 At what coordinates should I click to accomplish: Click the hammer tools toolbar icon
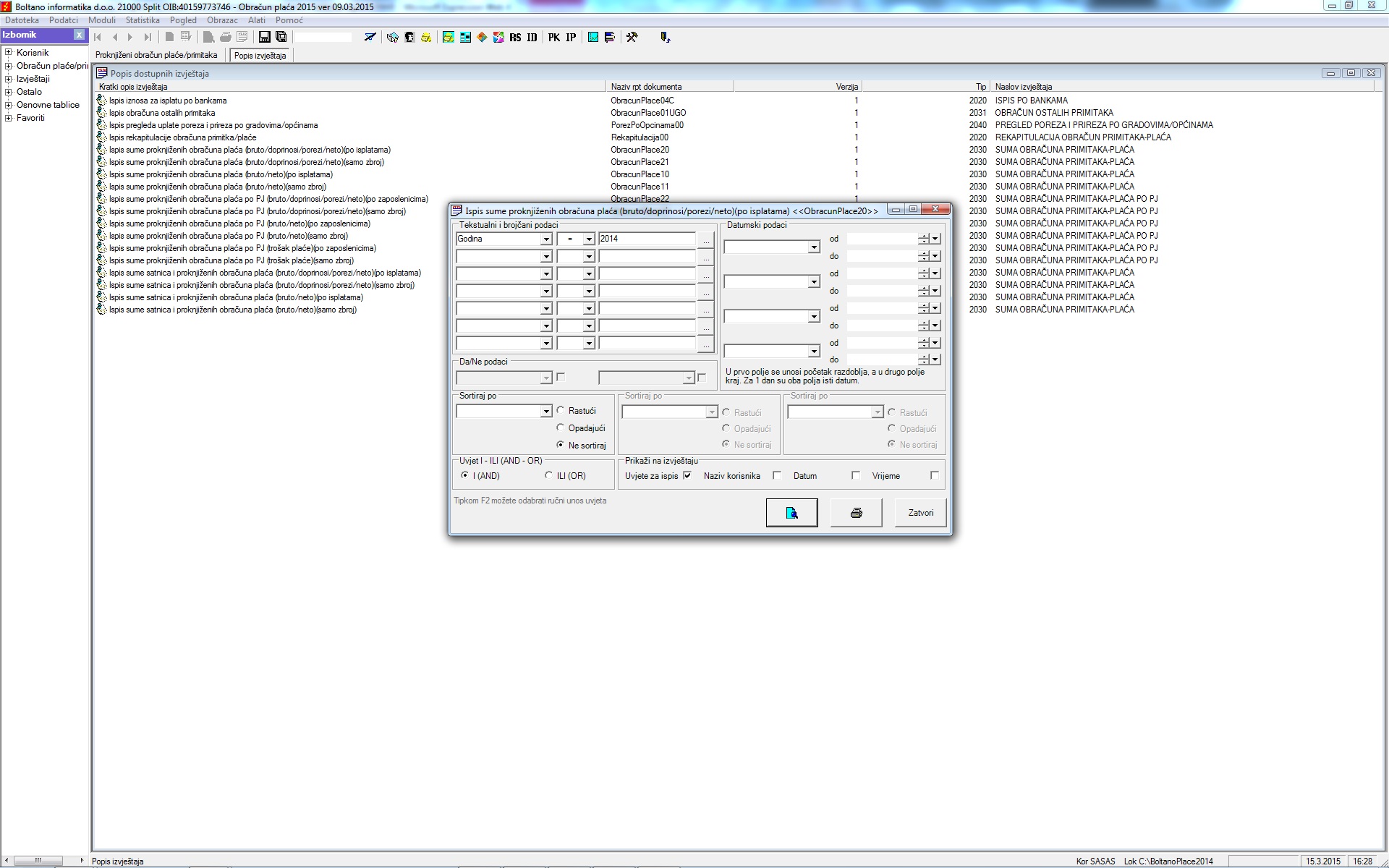coord(632,37)
